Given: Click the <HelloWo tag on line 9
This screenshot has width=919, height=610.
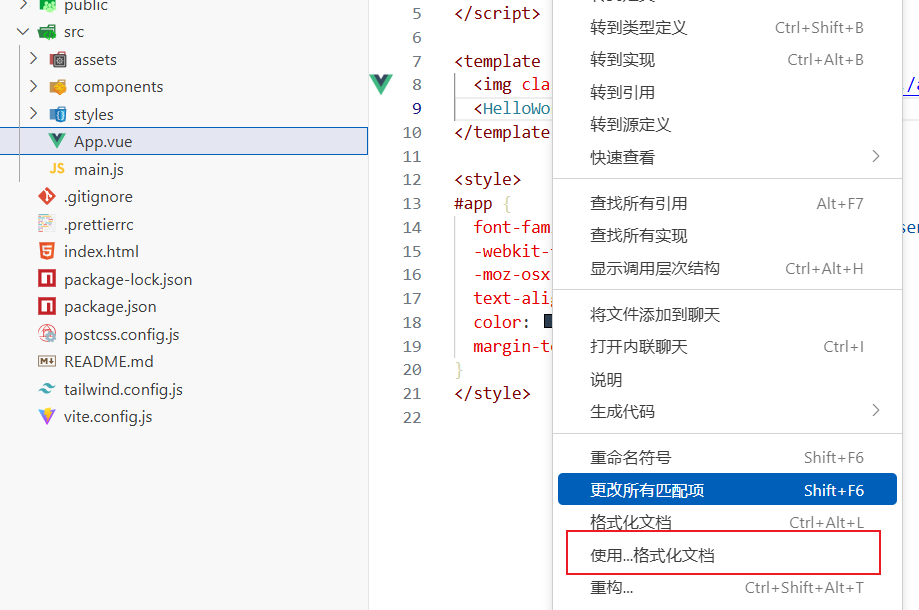Looking at the screenshot, I should pyautogui.click(x=512, y=108).
